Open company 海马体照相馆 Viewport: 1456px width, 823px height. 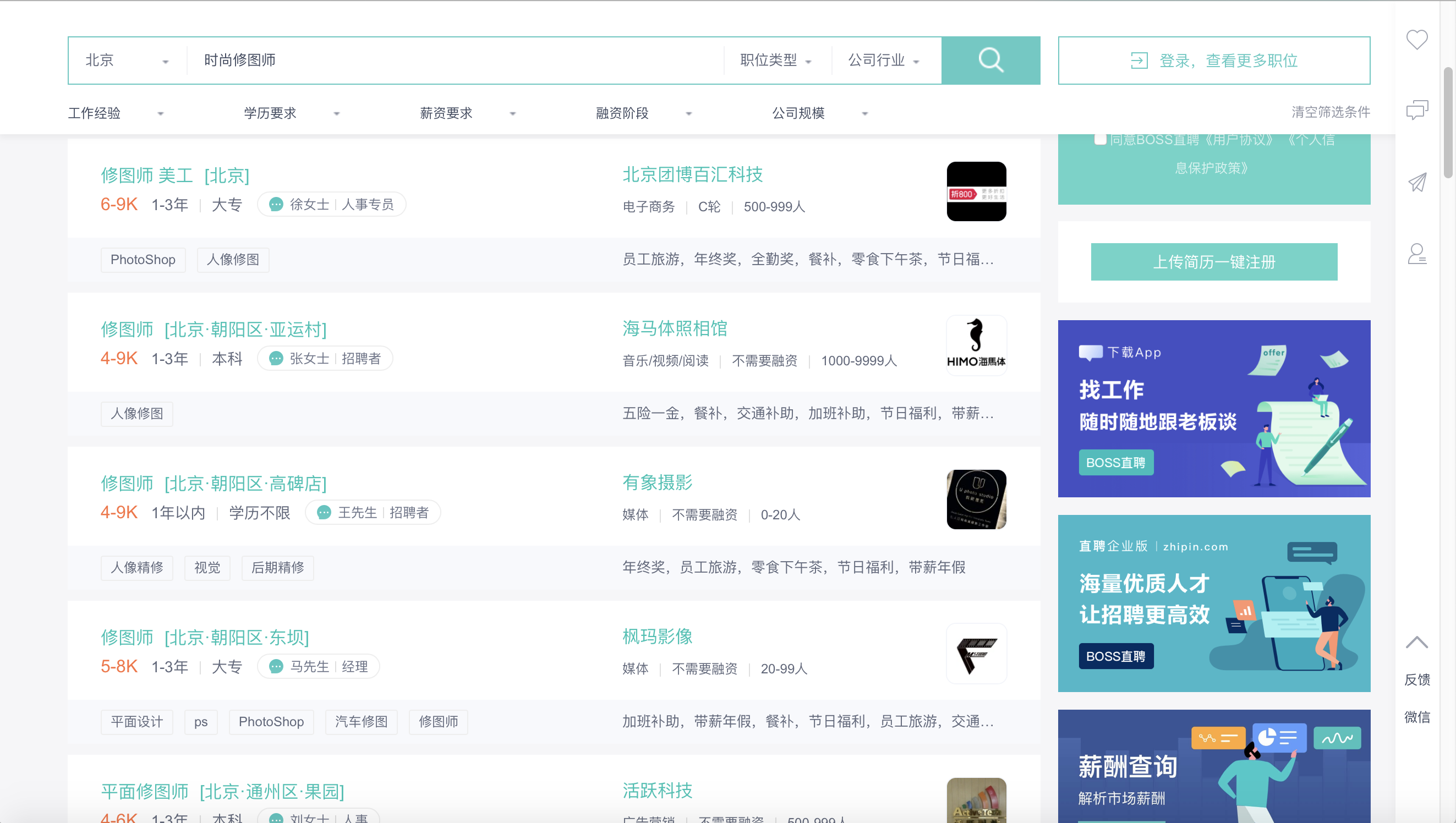pyautogui.click(x=675, y=328)
